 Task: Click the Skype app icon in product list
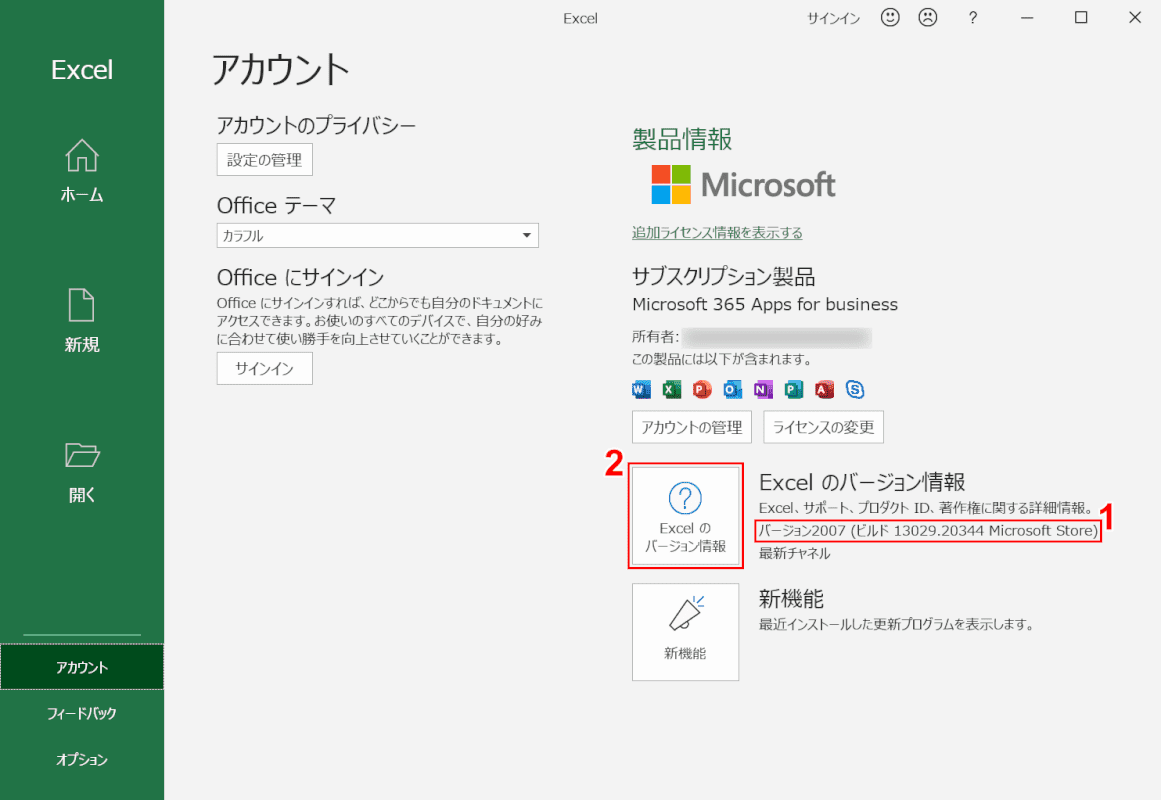tap(854, 389)
